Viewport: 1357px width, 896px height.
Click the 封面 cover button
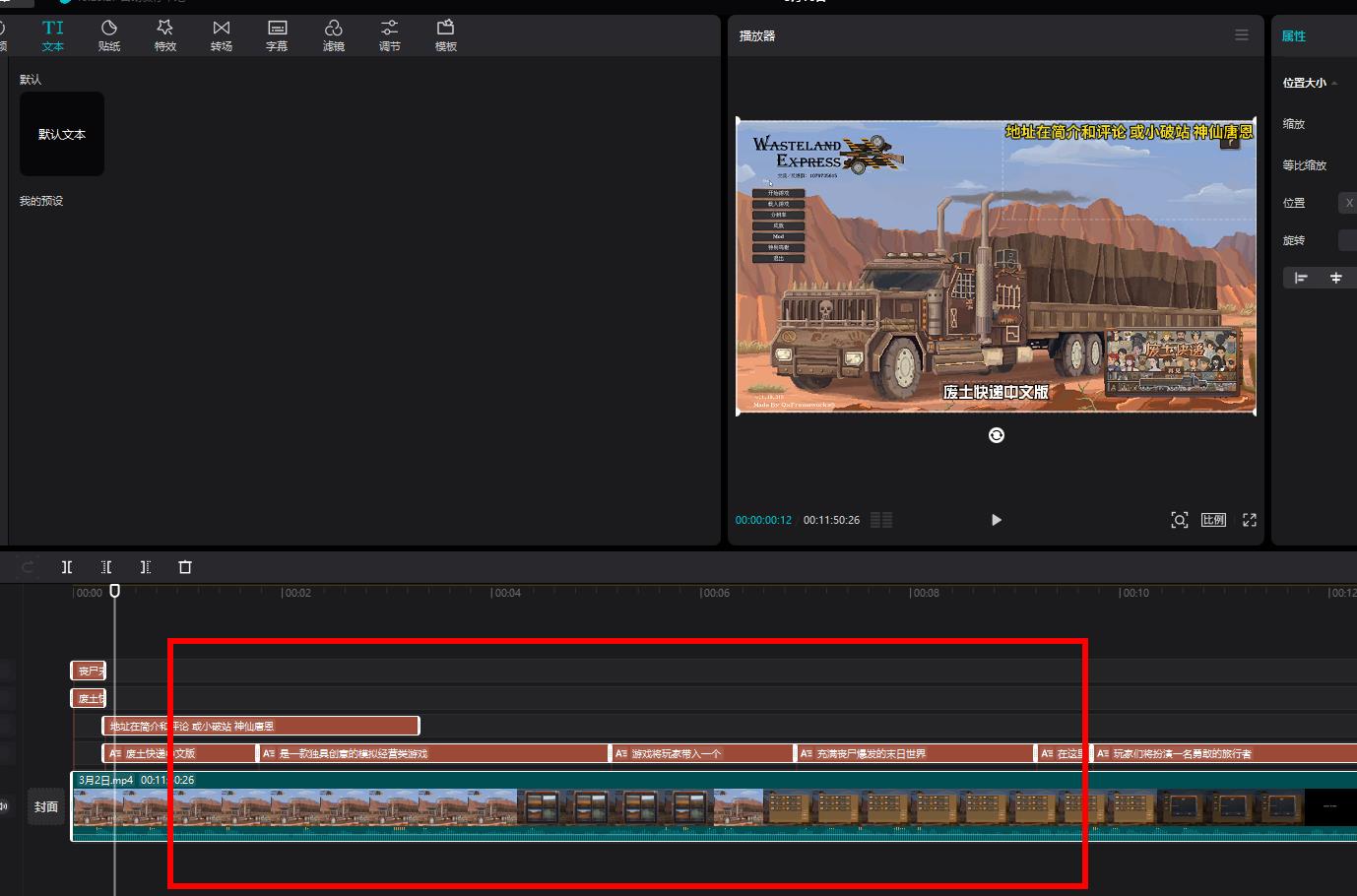tap(46, 806)
